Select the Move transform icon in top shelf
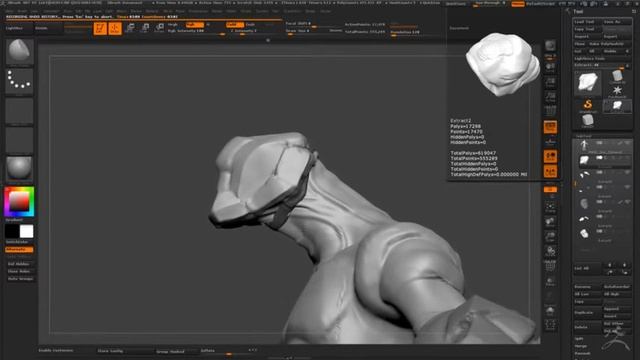Screen dimensions: 640x360 [130, 28]
